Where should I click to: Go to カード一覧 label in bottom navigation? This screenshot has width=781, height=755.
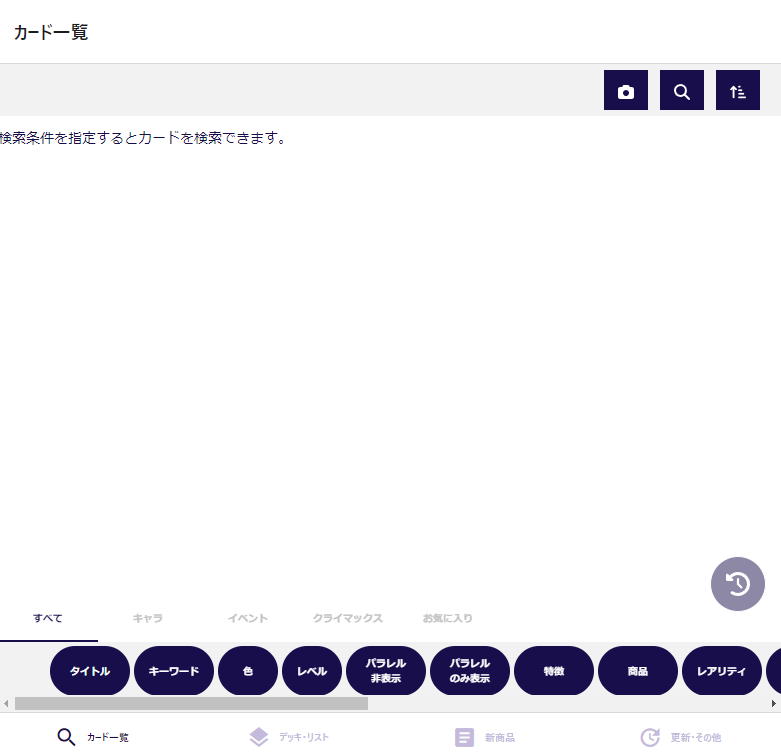(108, 738)
